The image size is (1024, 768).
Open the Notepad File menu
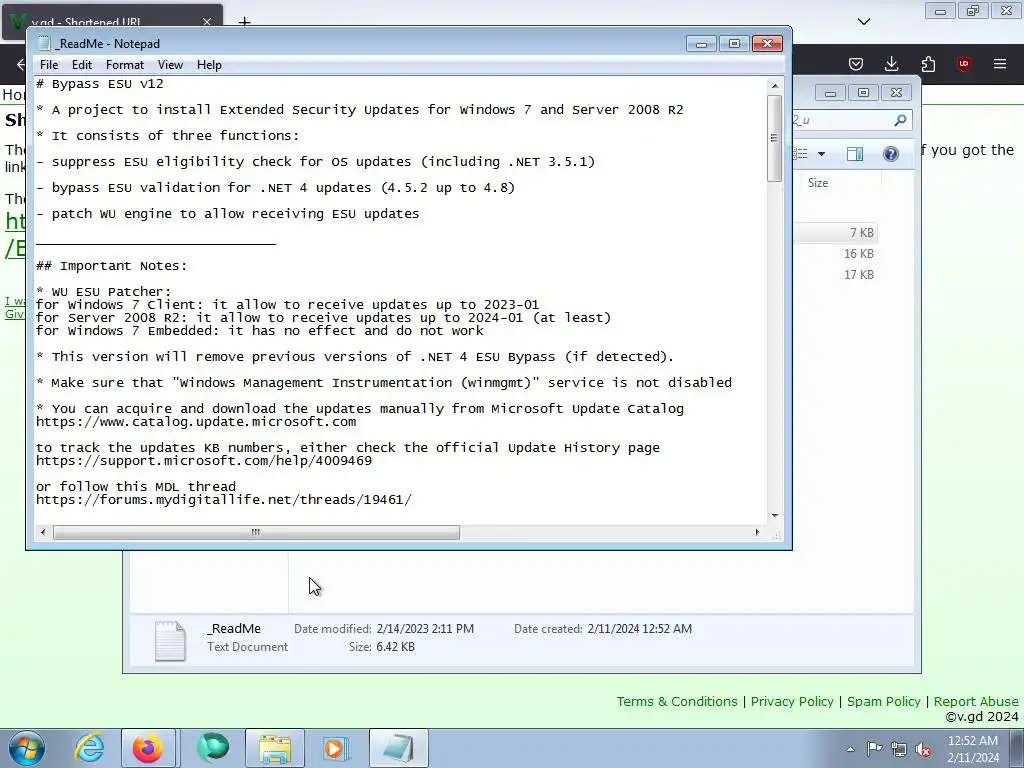(49, 65)
